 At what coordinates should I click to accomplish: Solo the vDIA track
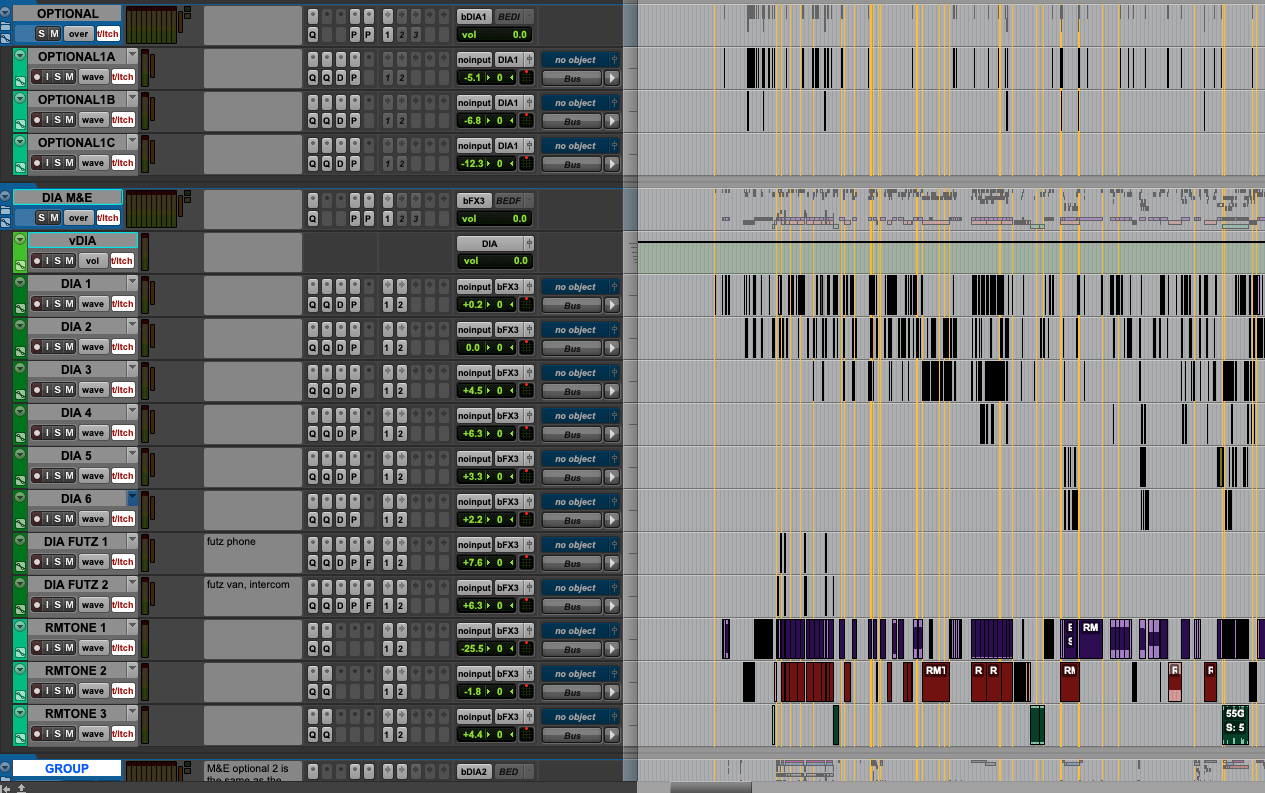pos(59,261)
